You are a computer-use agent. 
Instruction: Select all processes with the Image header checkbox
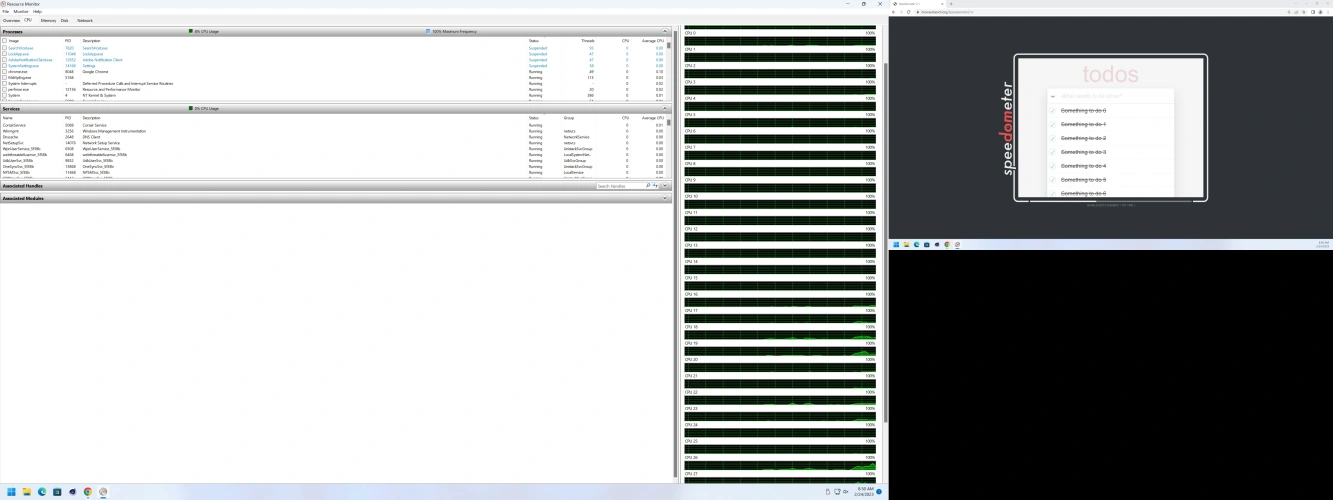4,40
